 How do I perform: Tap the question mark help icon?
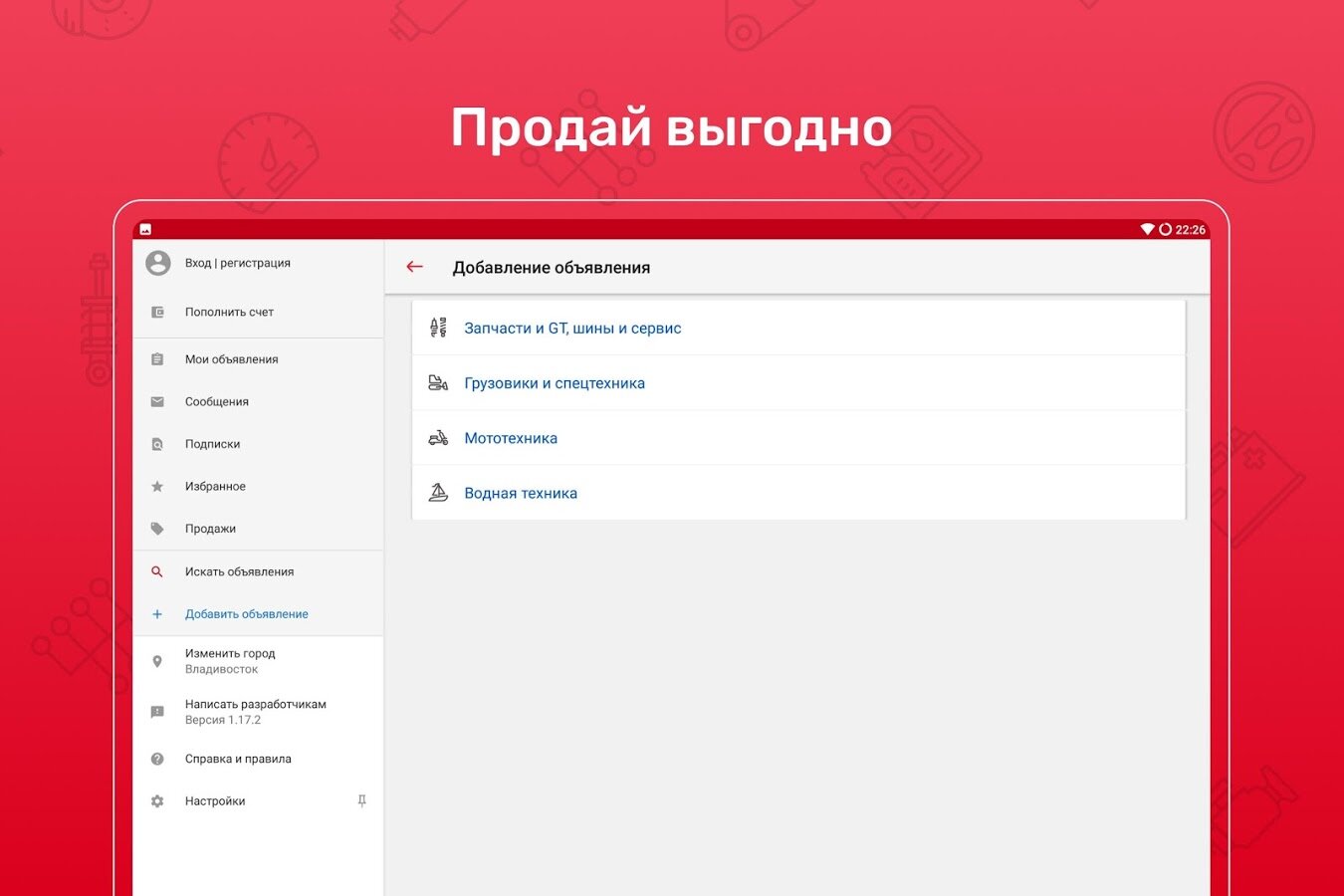[x=157, y=759]
